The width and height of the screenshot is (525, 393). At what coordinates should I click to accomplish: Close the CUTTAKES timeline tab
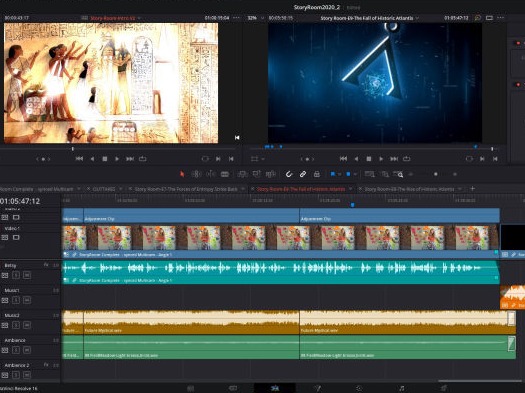click(x=88, y=189)
